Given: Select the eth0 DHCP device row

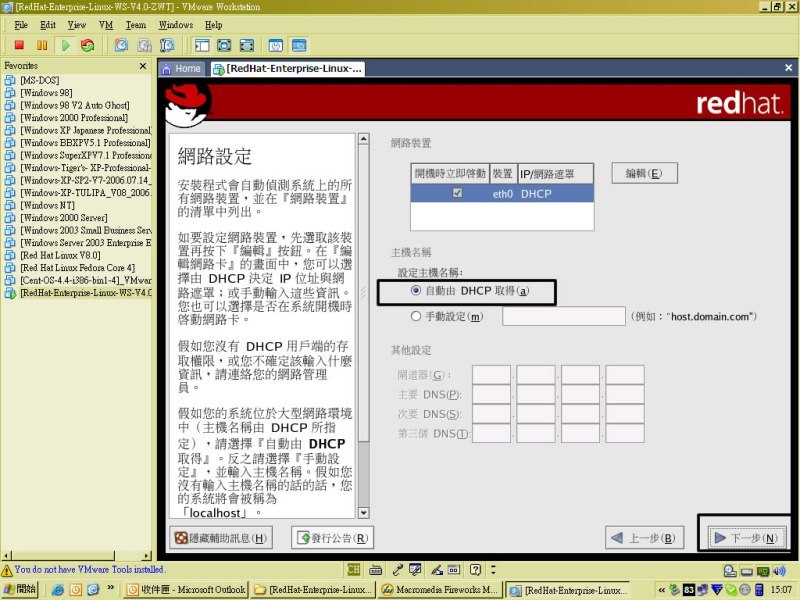Looking at the screenshot, I should 502,193.
